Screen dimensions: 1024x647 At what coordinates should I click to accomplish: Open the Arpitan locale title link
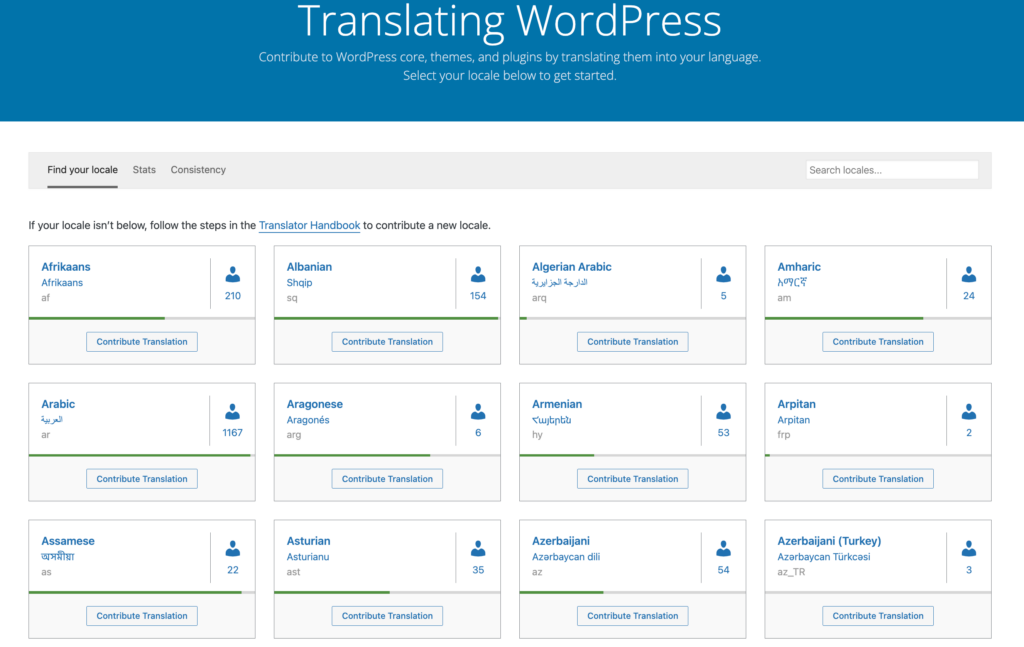point(796,403)
